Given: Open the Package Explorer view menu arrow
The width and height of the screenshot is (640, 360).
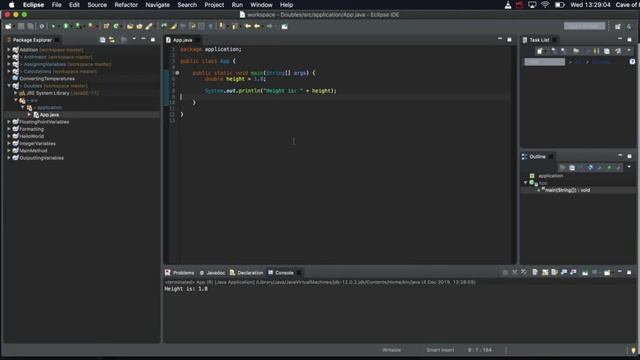Looking at the screenshot, I should click(134, 39).
